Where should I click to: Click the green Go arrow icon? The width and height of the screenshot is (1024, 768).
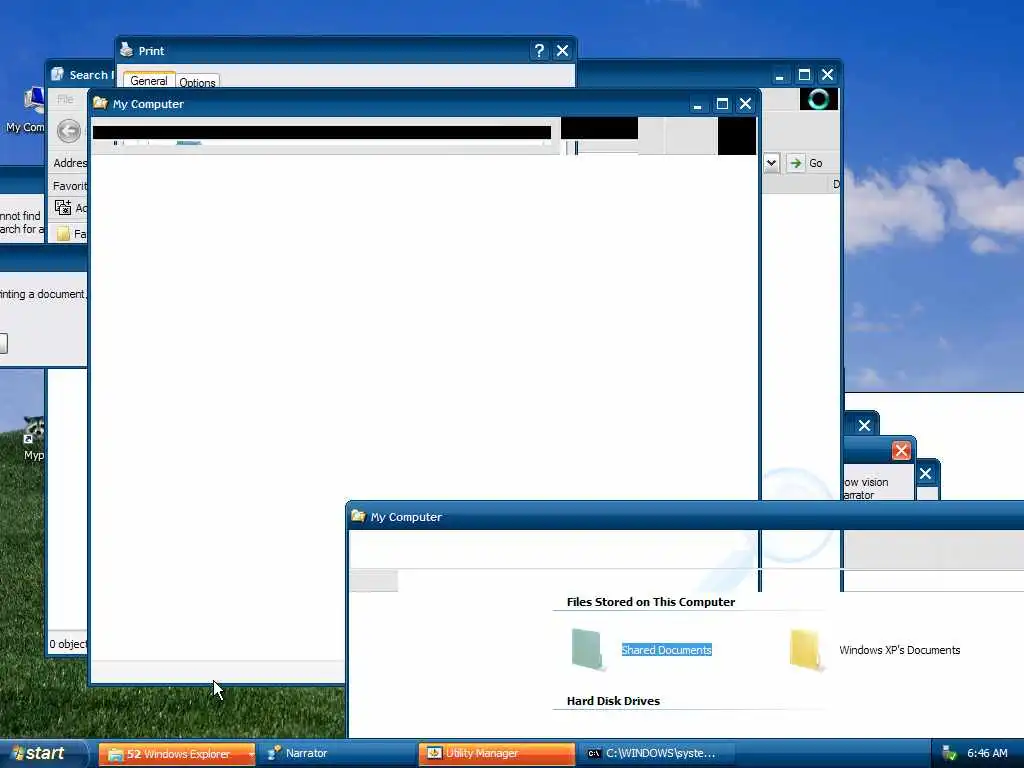(x=795, y=163)
